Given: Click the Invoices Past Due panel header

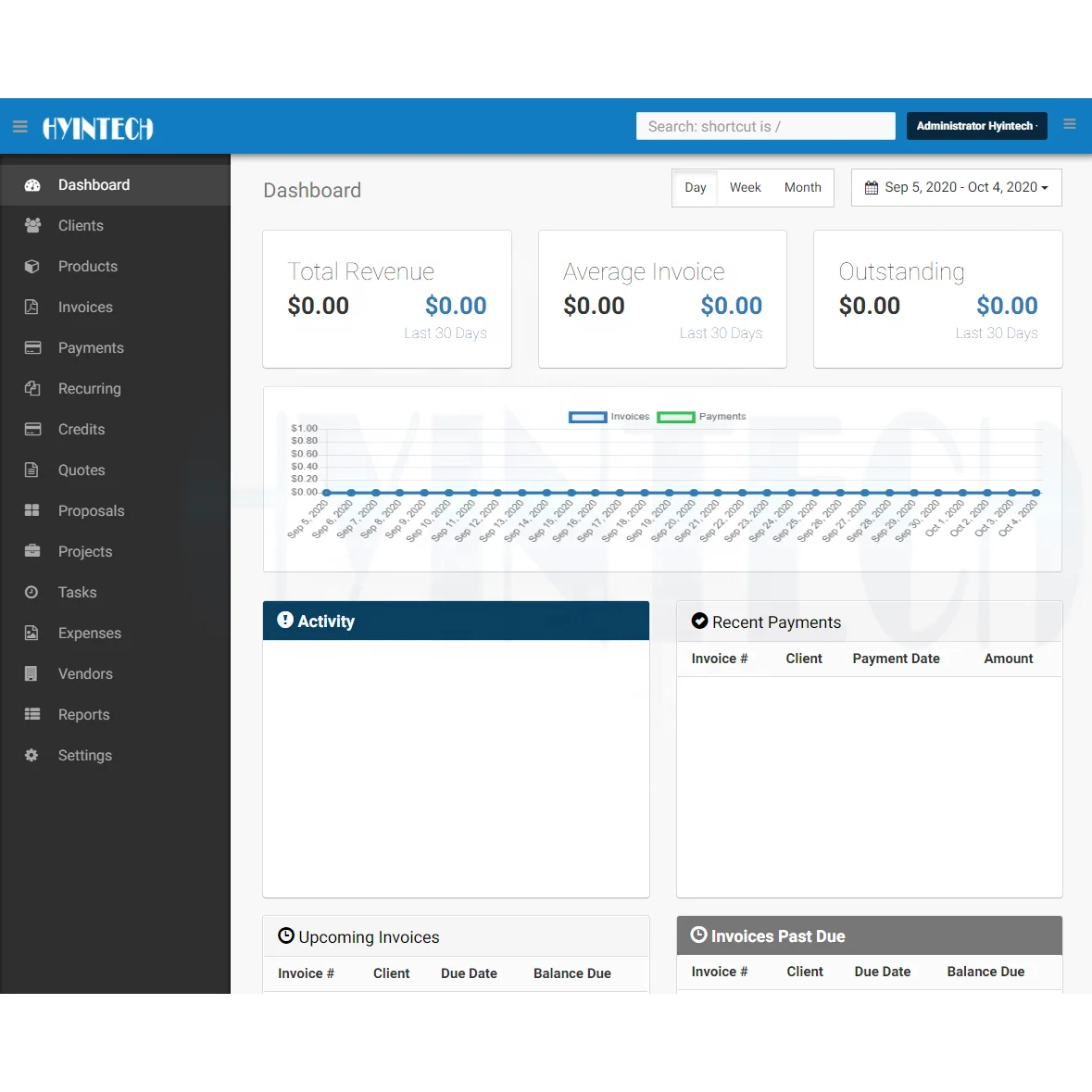Looking at the screenshot, I should (870, 935).
